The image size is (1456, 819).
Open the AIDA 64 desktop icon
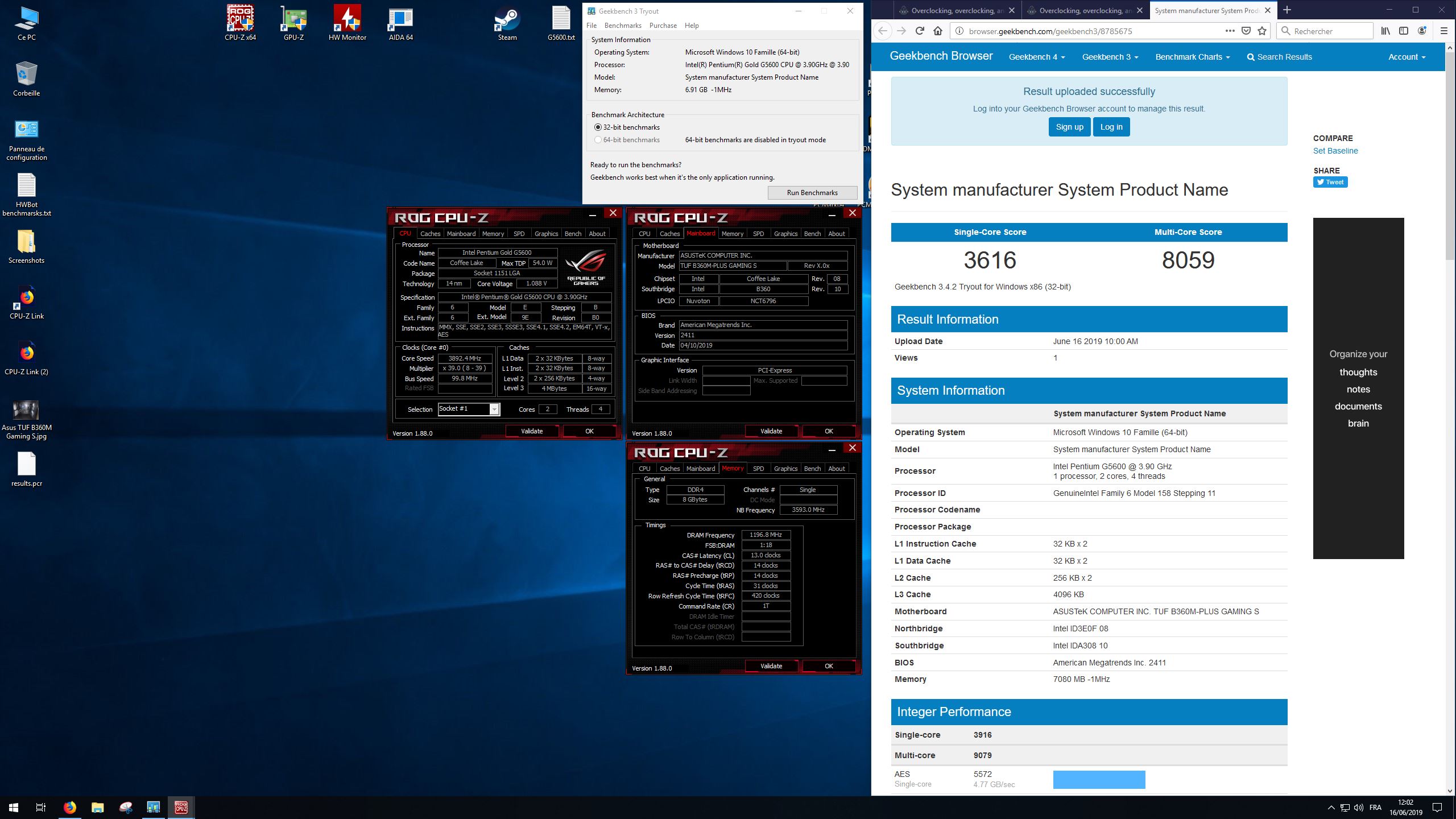coord(400,23)
